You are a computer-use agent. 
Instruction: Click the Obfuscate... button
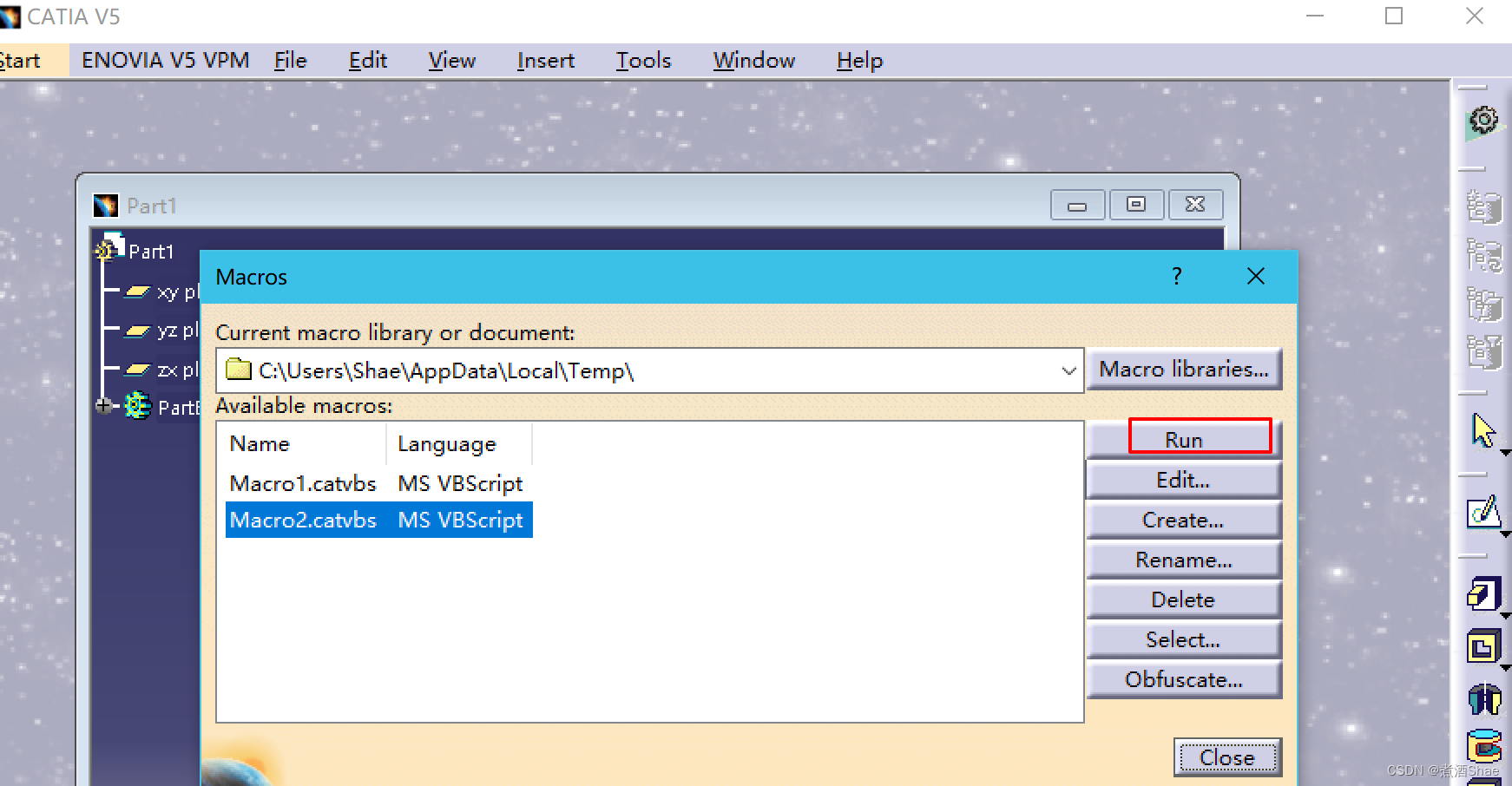pos(1184,679)
